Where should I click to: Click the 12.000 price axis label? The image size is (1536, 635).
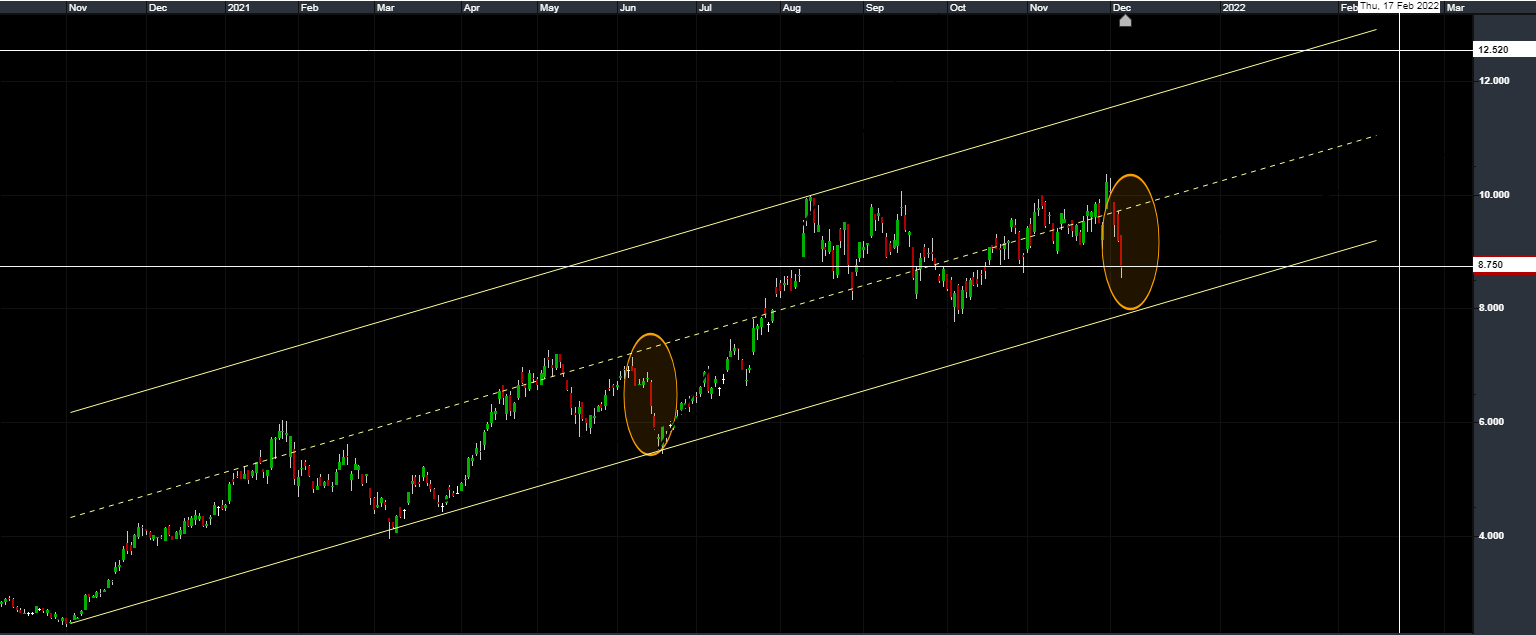(x=1493, y=80)
